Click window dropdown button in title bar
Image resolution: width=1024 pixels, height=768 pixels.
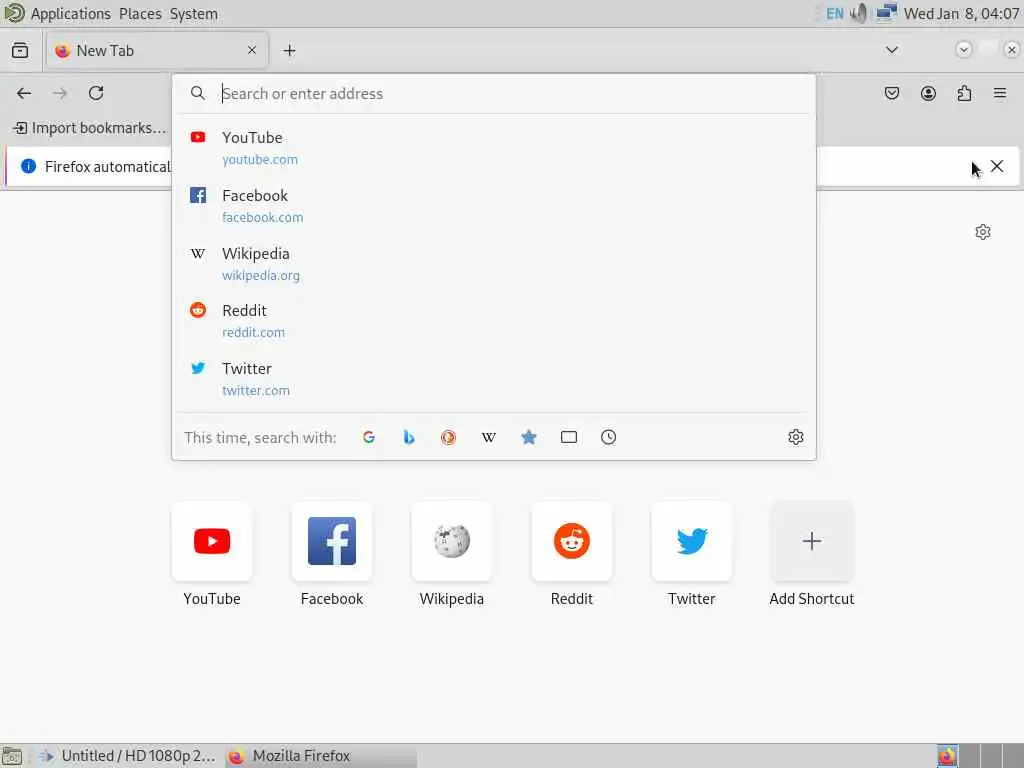(963, 50)
